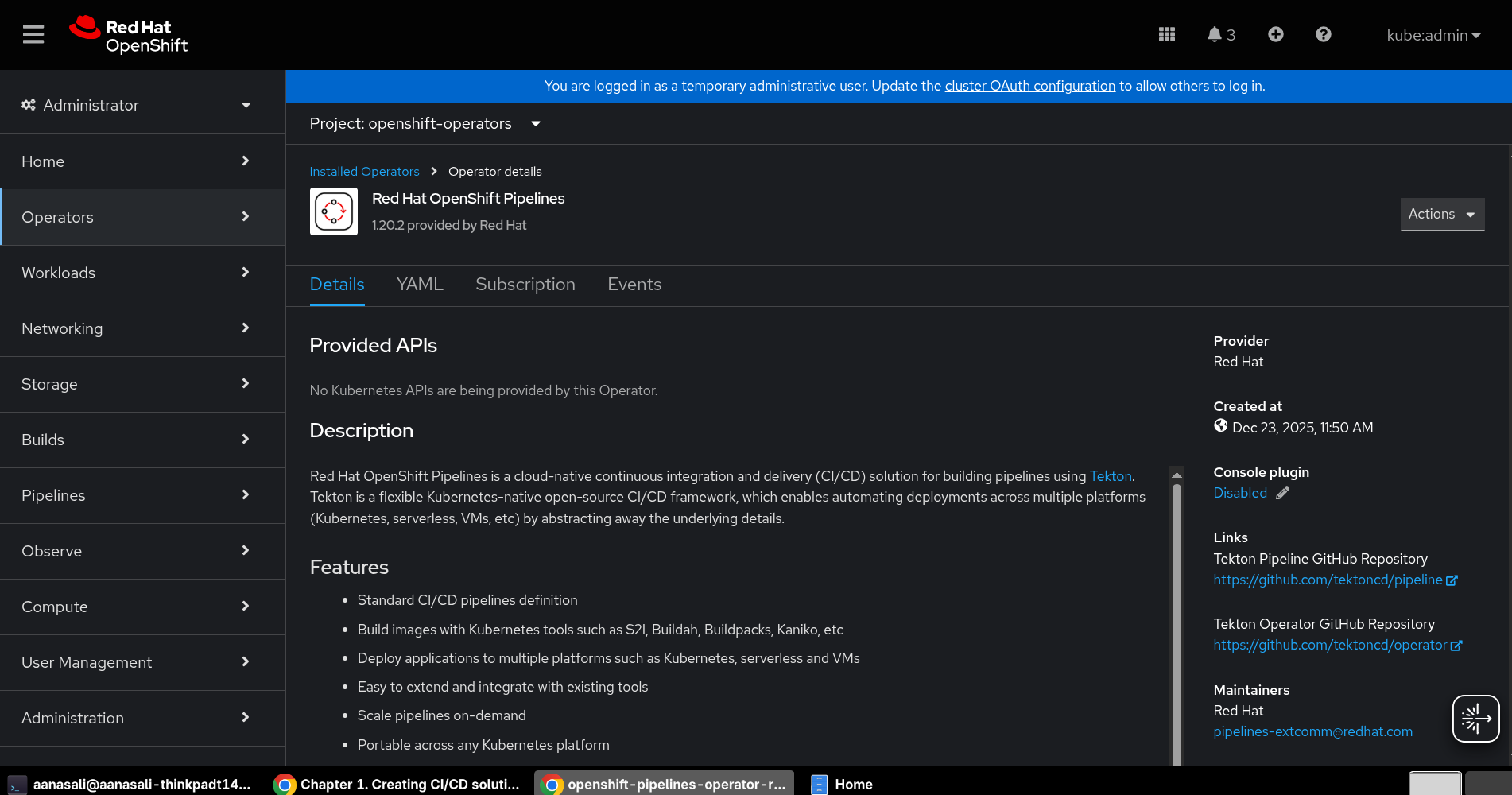Follow the Tekton link in description
The width and height of the screenshot is (1512, 795).
click(x=1111, y=476)
